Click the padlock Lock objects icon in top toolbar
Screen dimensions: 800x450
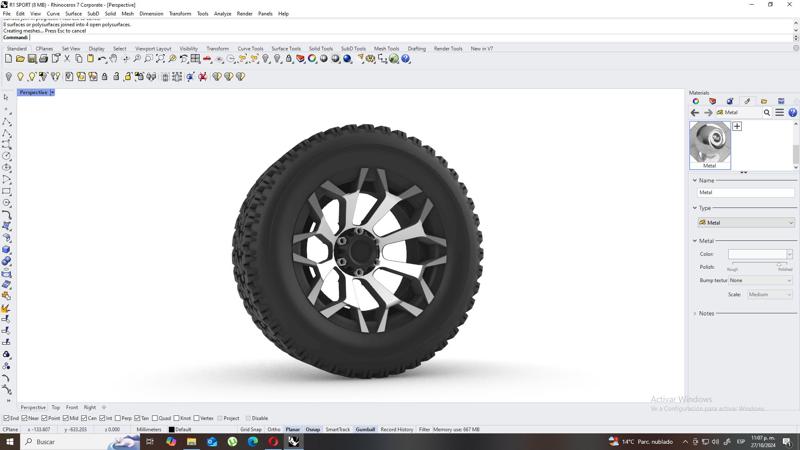tap(289, 59)
